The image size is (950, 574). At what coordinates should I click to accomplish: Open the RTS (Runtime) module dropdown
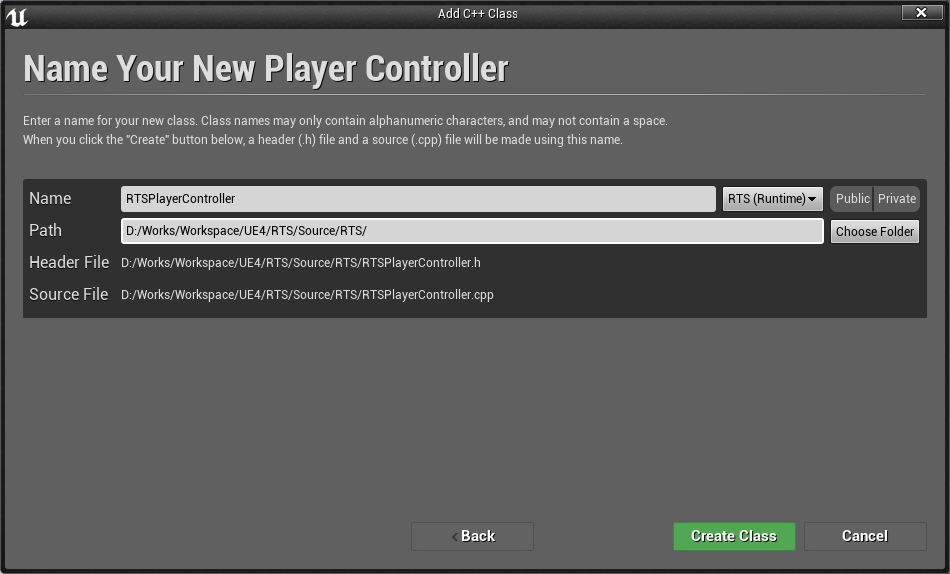(x=772, y=199)
